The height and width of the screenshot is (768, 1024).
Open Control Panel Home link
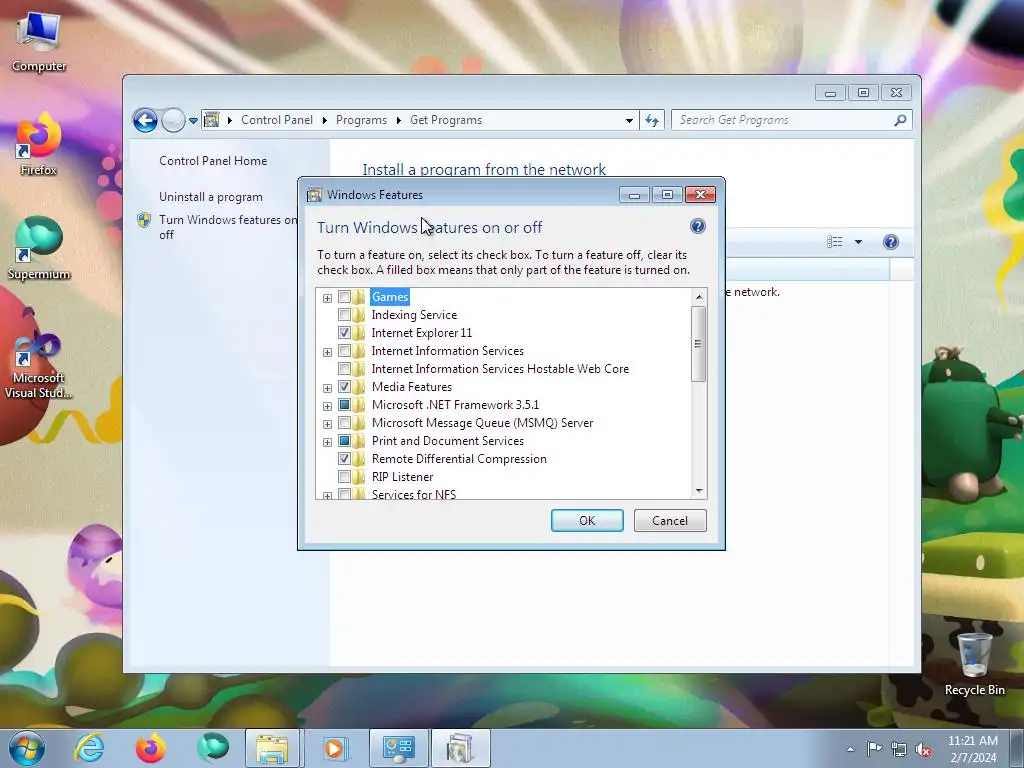(x=213, y=161)
